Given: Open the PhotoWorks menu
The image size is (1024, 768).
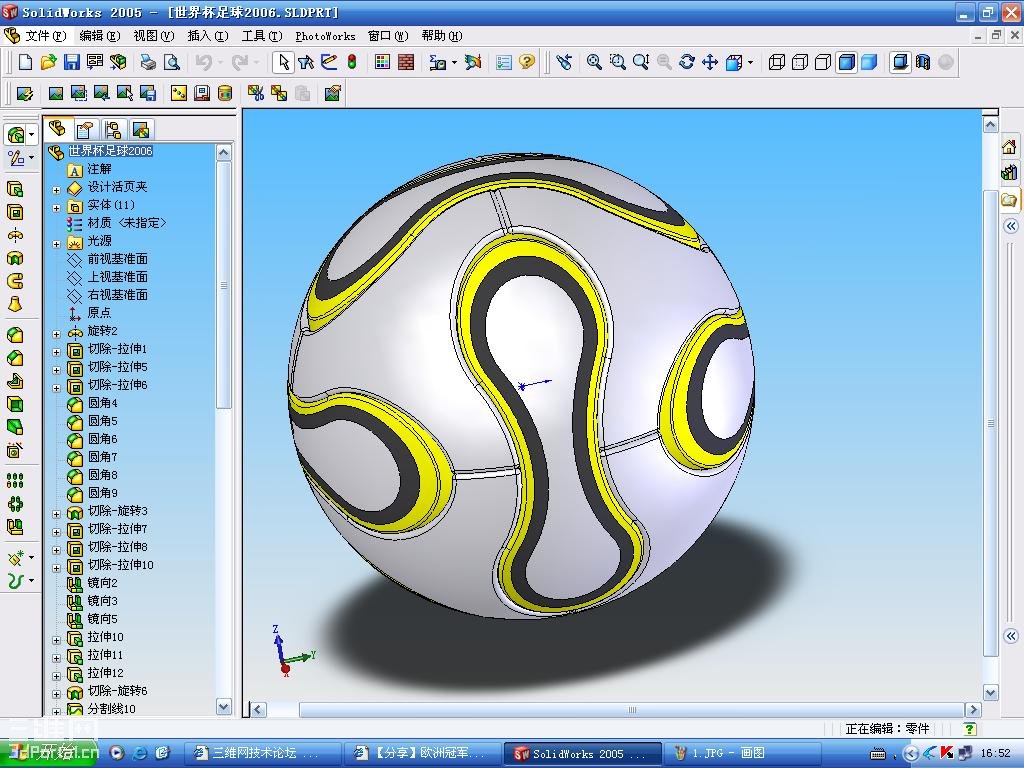Looking at the screenshot, I should (325, 36).
